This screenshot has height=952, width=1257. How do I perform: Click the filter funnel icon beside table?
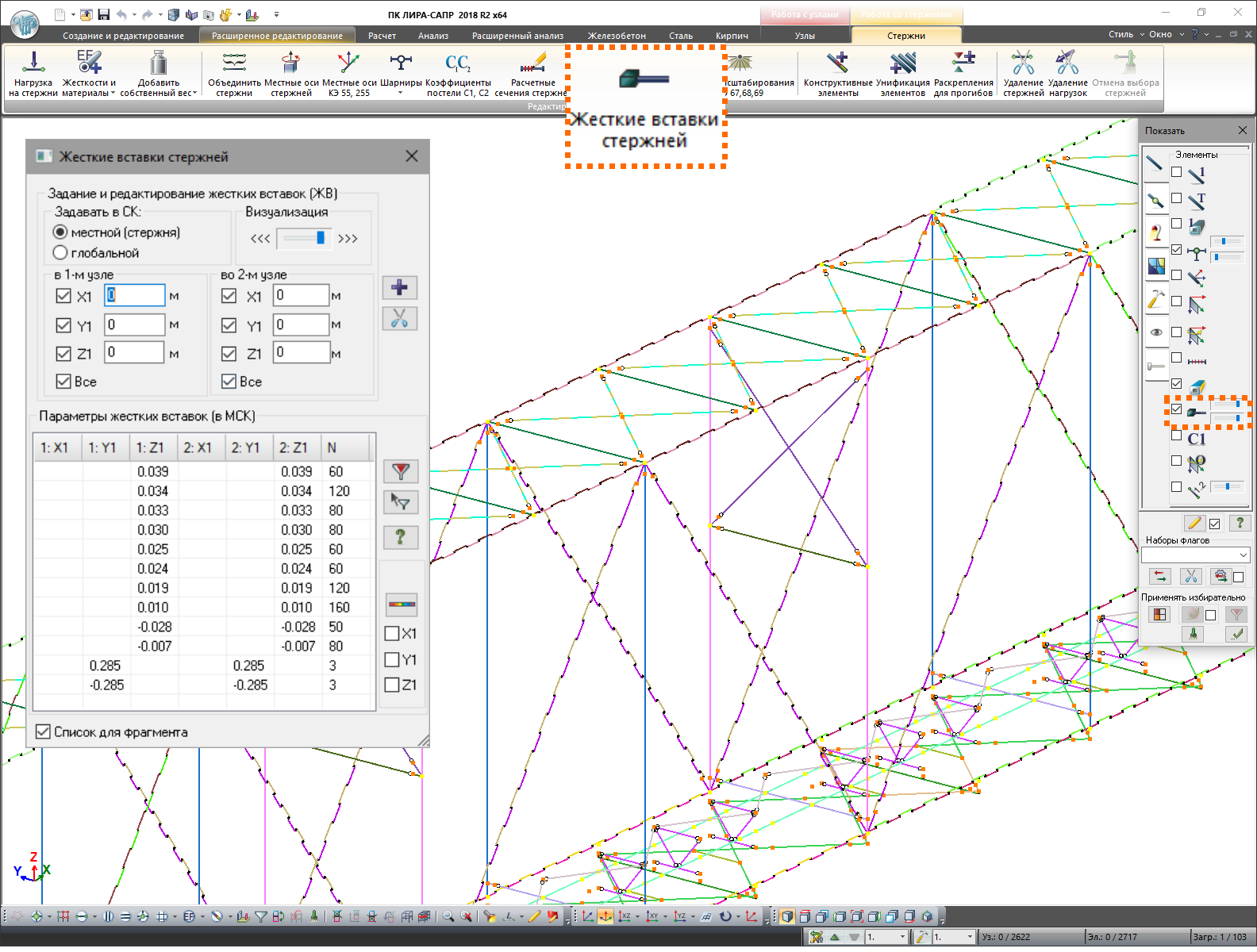(x=400, y=471)
